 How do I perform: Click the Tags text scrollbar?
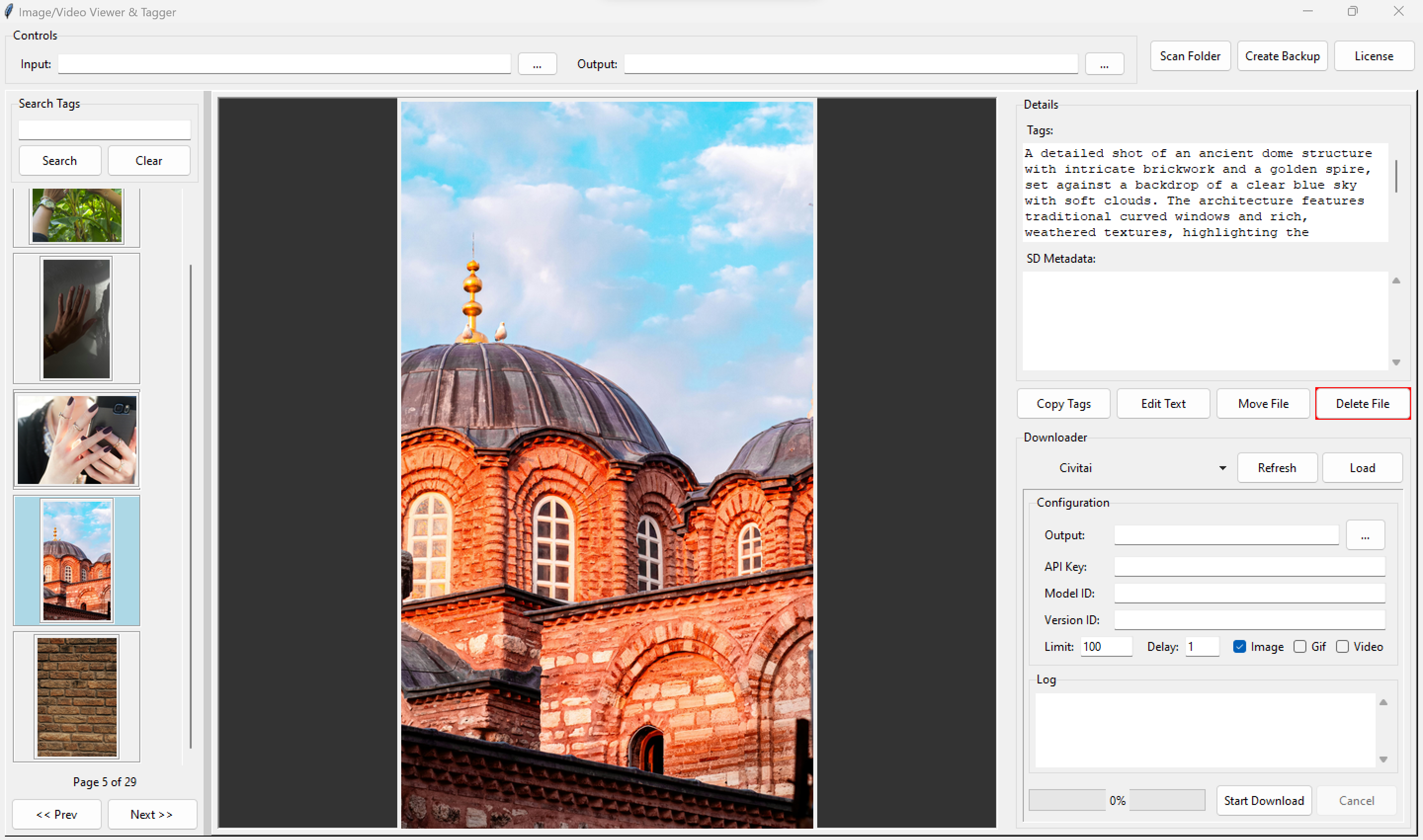point(1395,177)
